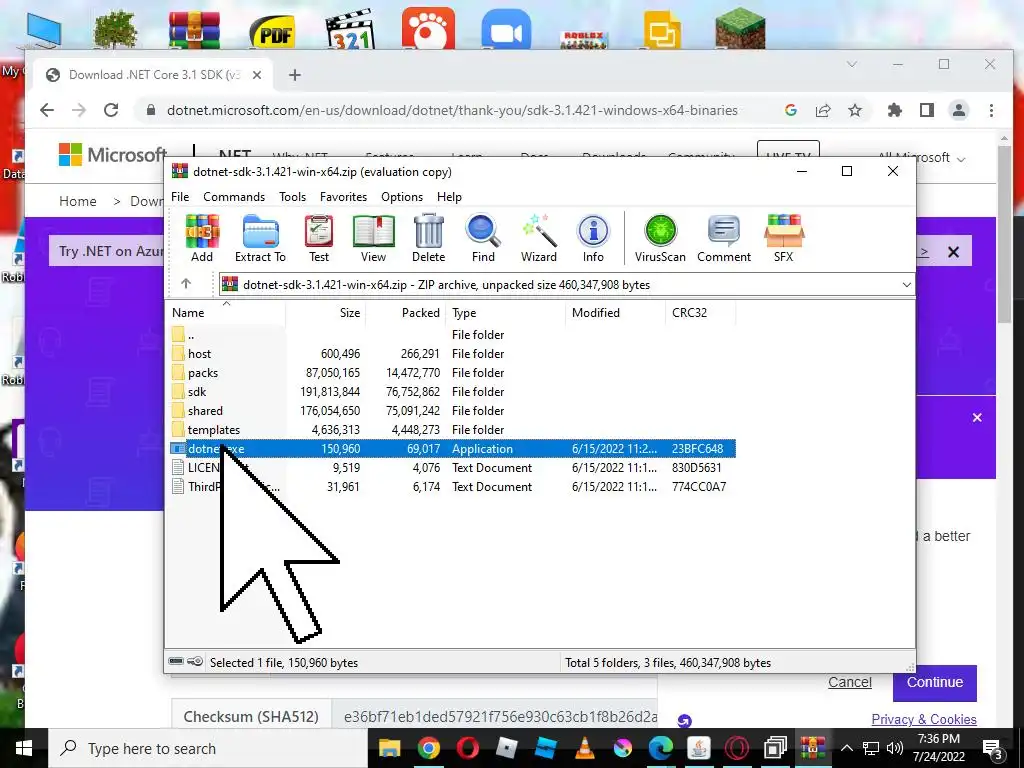Open Microsoft Edge from taskbar

click(660, 748)
